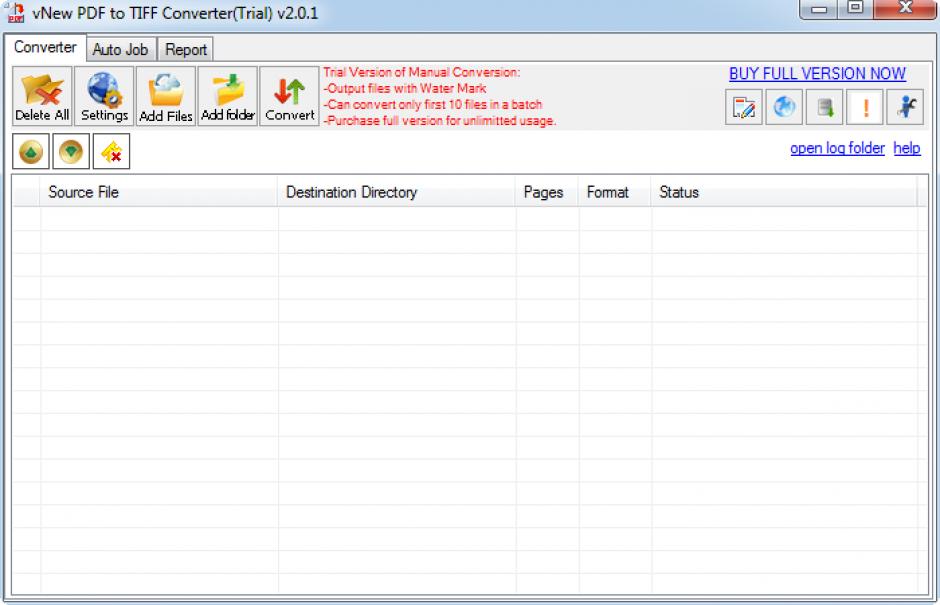940x605 pixels.
Task: Click Add Files folder icon
Action: 166,96
